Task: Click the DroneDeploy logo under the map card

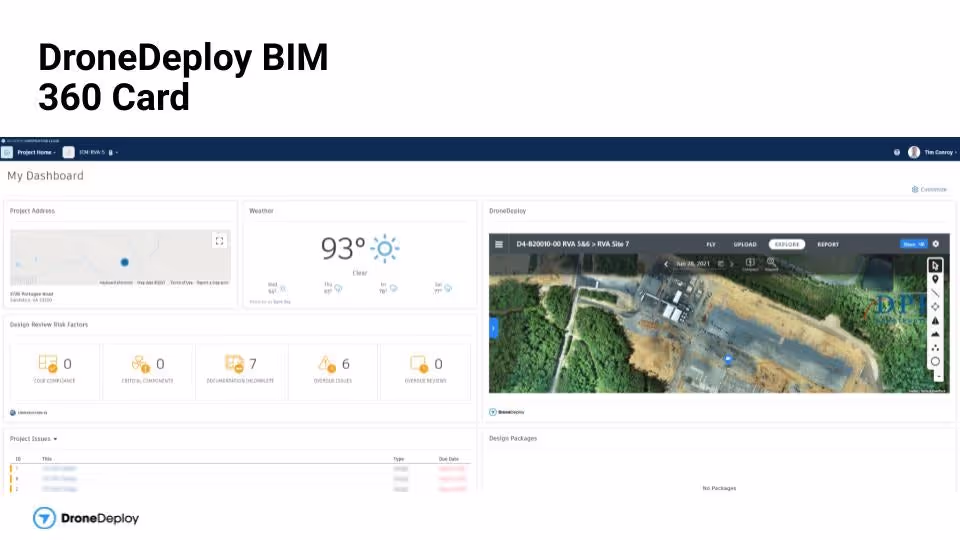Action: click(x=507, y=412)
